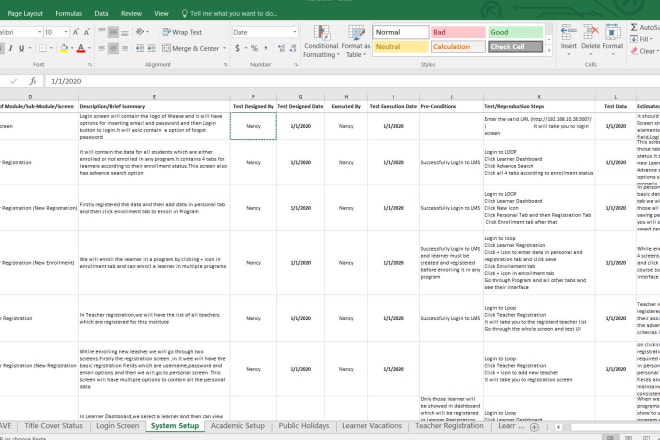
Task: Open font size dropdown
Action: [66, 32]
